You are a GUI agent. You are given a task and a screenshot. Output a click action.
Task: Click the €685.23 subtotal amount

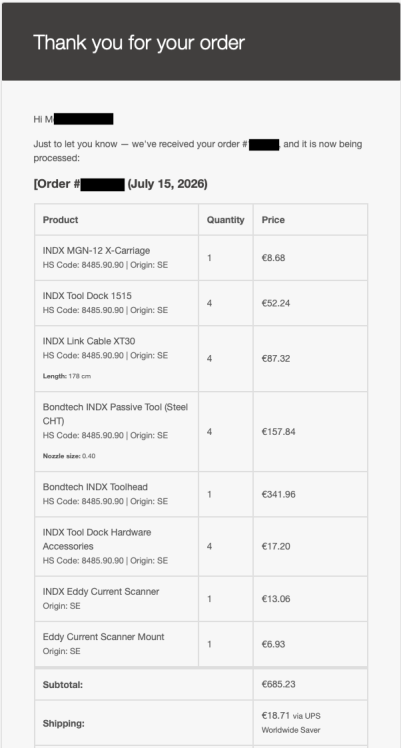coord(278,684)
